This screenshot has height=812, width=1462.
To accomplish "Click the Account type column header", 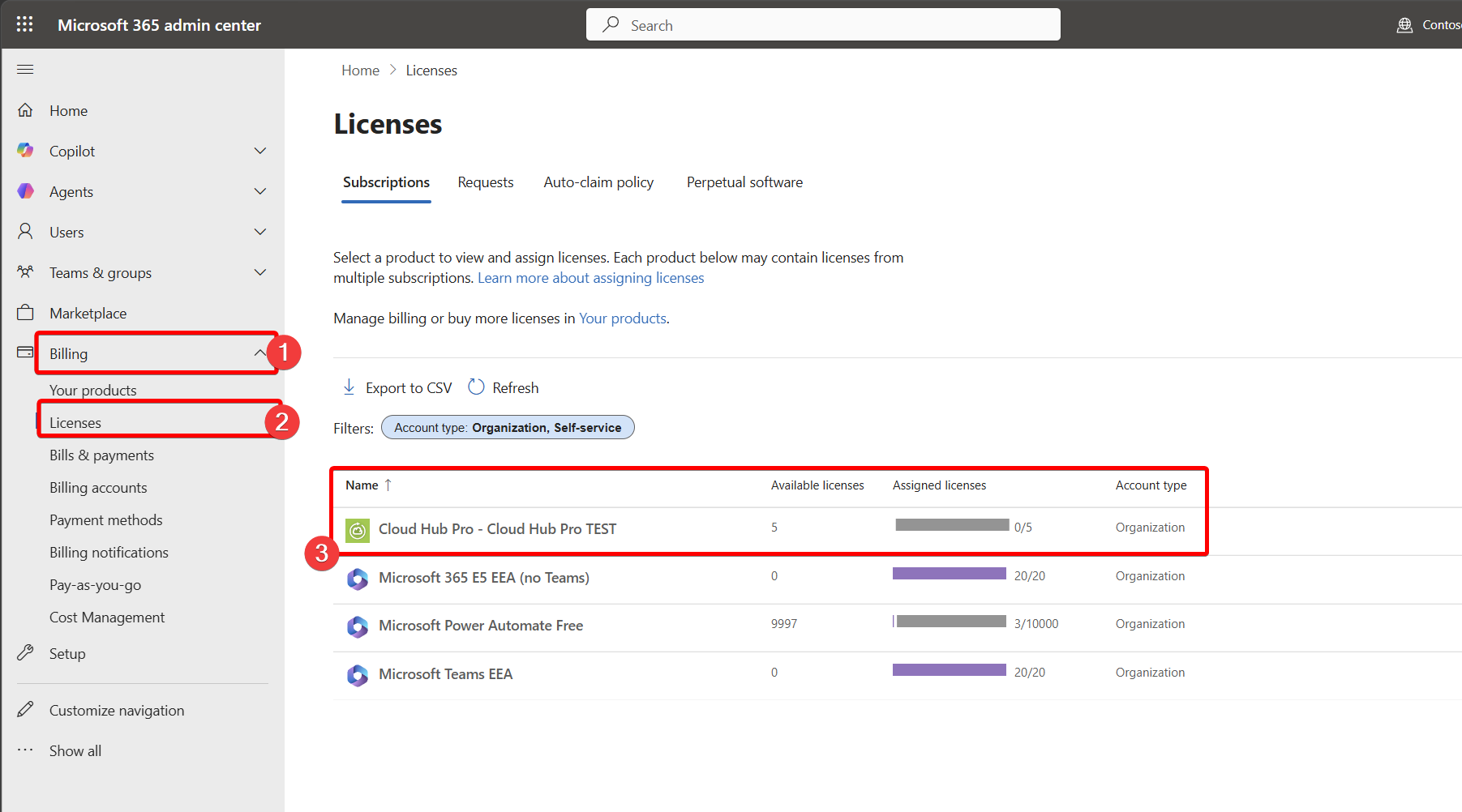I will click(x=1151, y=485).
